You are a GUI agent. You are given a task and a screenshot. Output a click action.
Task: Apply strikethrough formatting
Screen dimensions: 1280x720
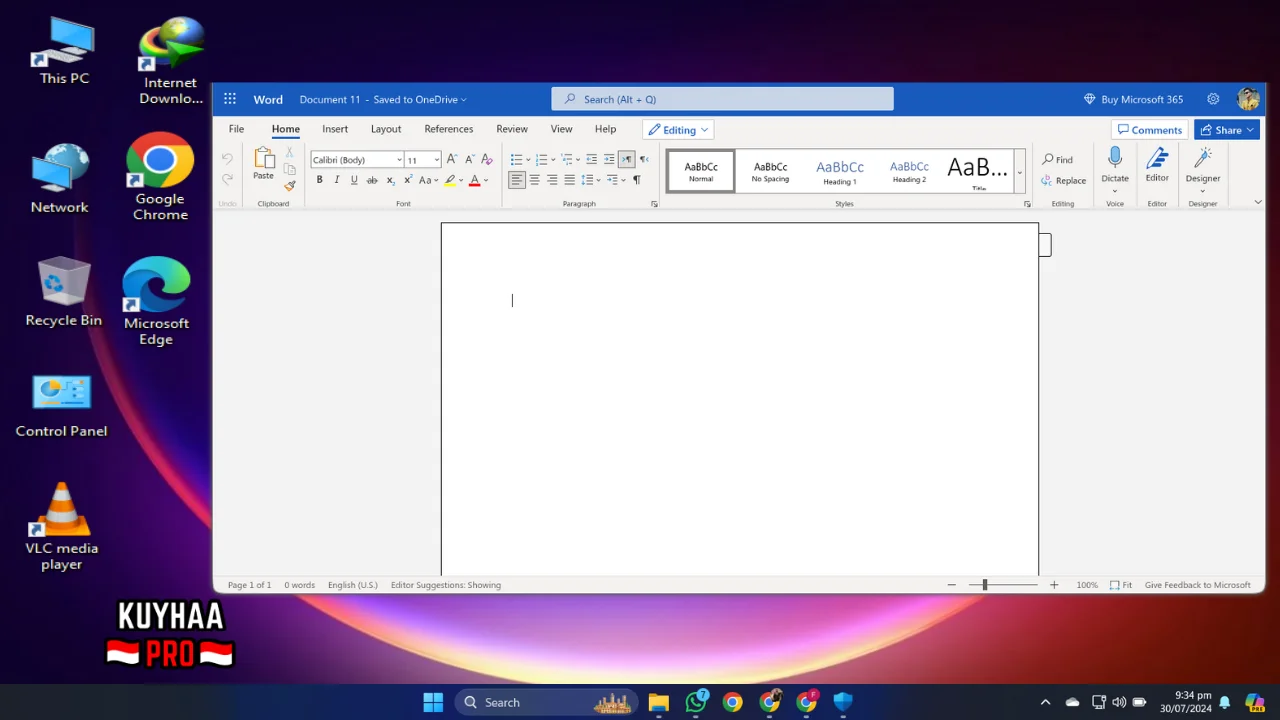372,180
